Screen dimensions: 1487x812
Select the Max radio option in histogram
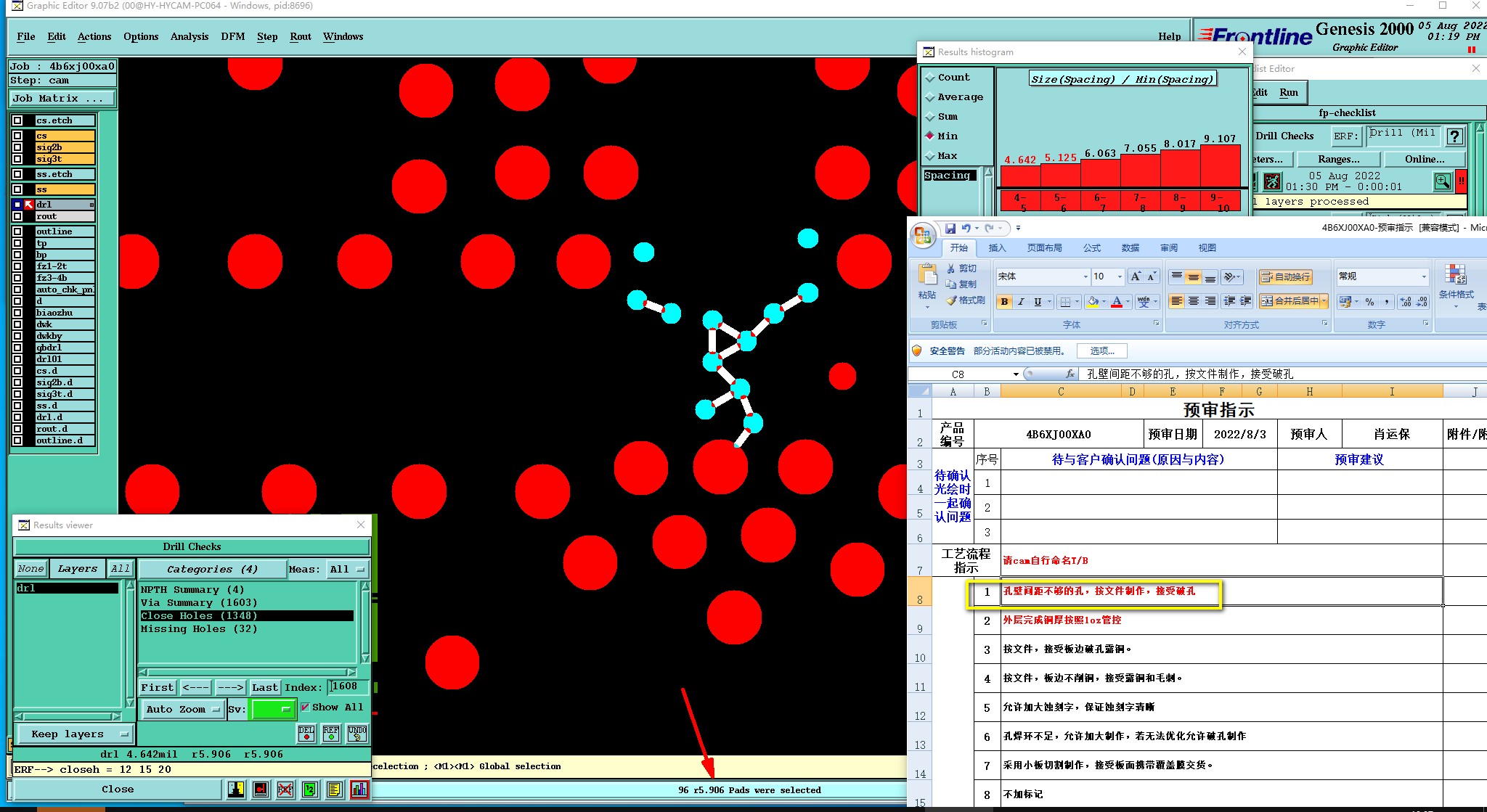pos(930,156)
